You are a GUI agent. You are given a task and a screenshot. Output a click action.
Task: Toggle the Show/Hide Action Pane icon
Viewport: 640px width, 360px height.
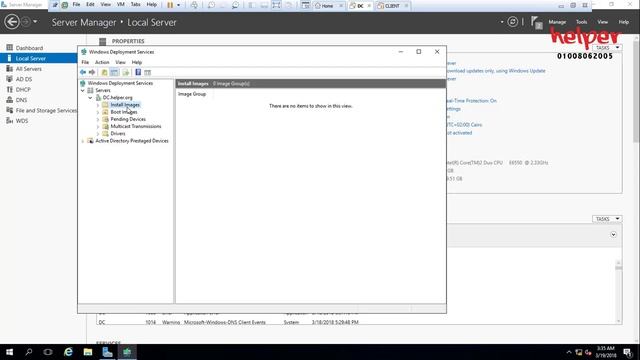(148, 72)
